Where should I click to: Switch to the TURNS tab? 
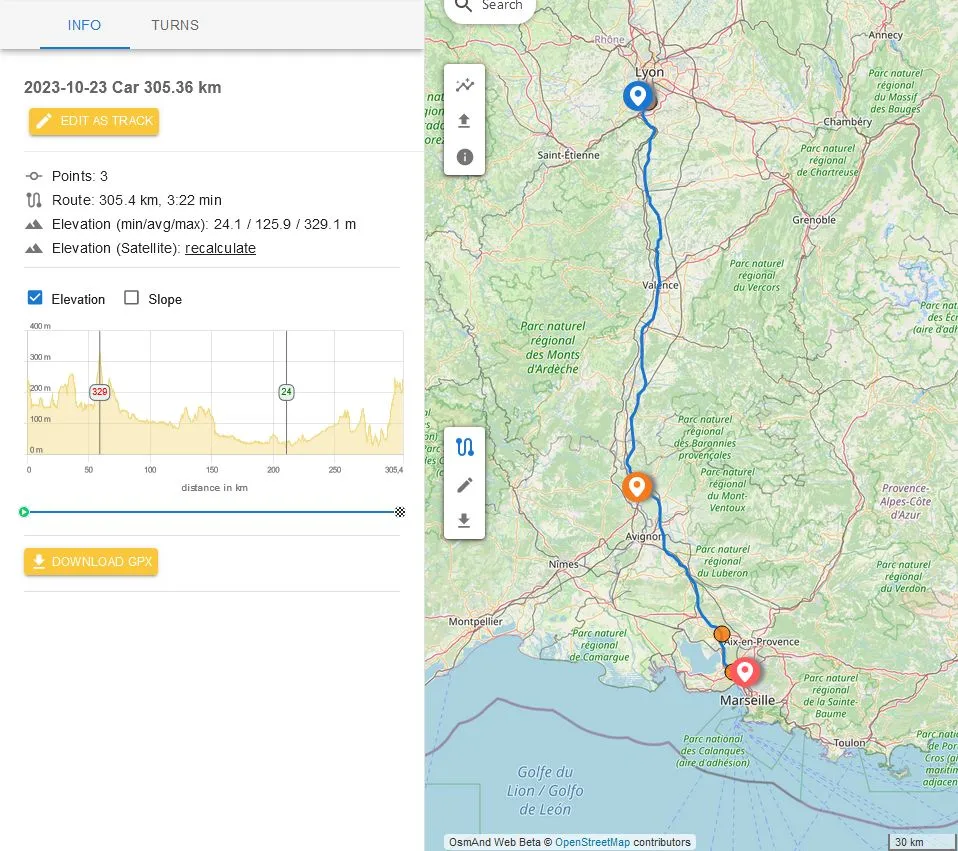[x=175, y=25]
